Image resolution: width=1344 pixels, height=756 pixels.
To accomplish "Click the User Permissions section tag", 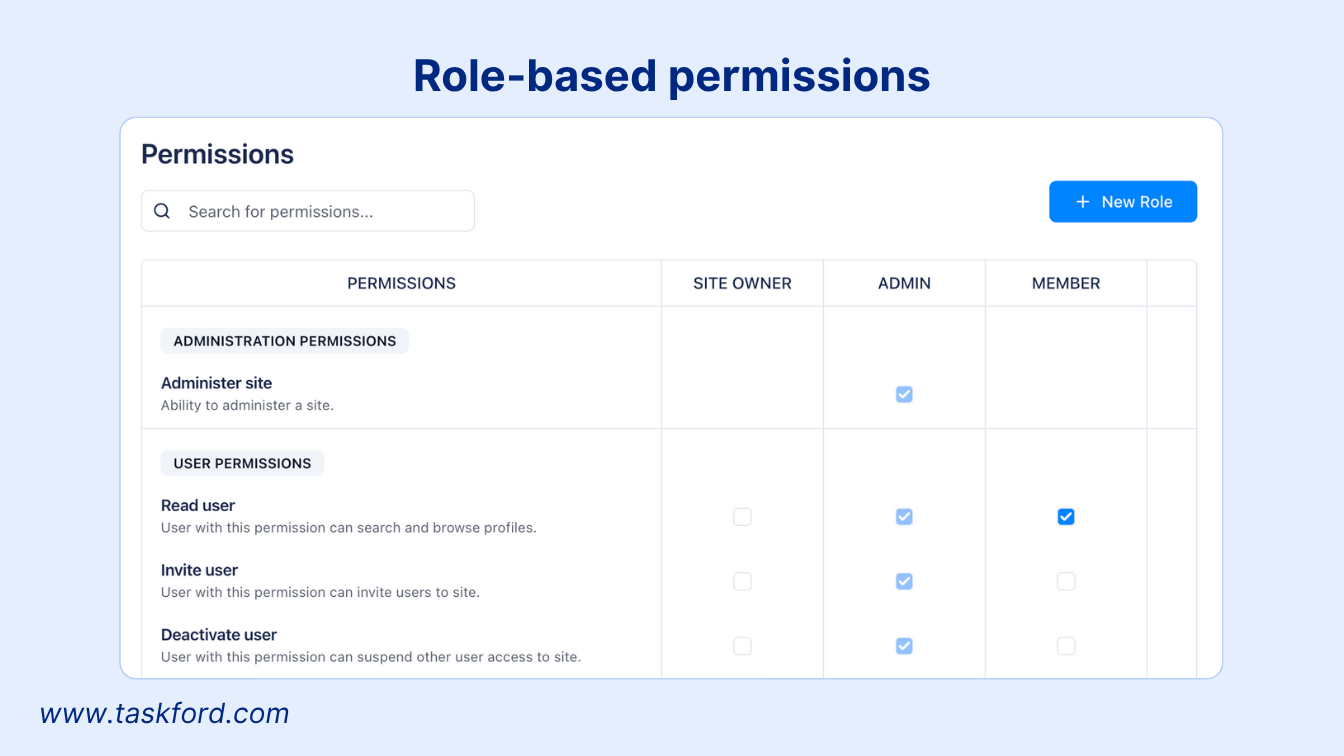I will (242, 463).
